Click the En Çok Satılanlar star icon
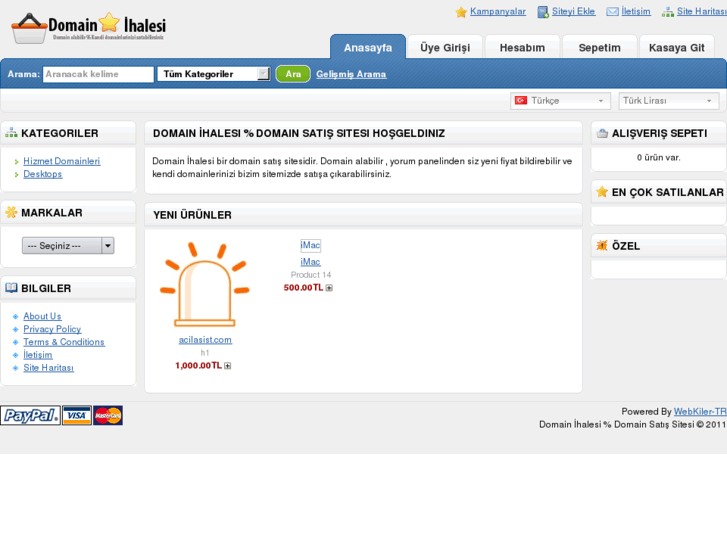Viewport: 727px width, 545px height. point(602,192)
